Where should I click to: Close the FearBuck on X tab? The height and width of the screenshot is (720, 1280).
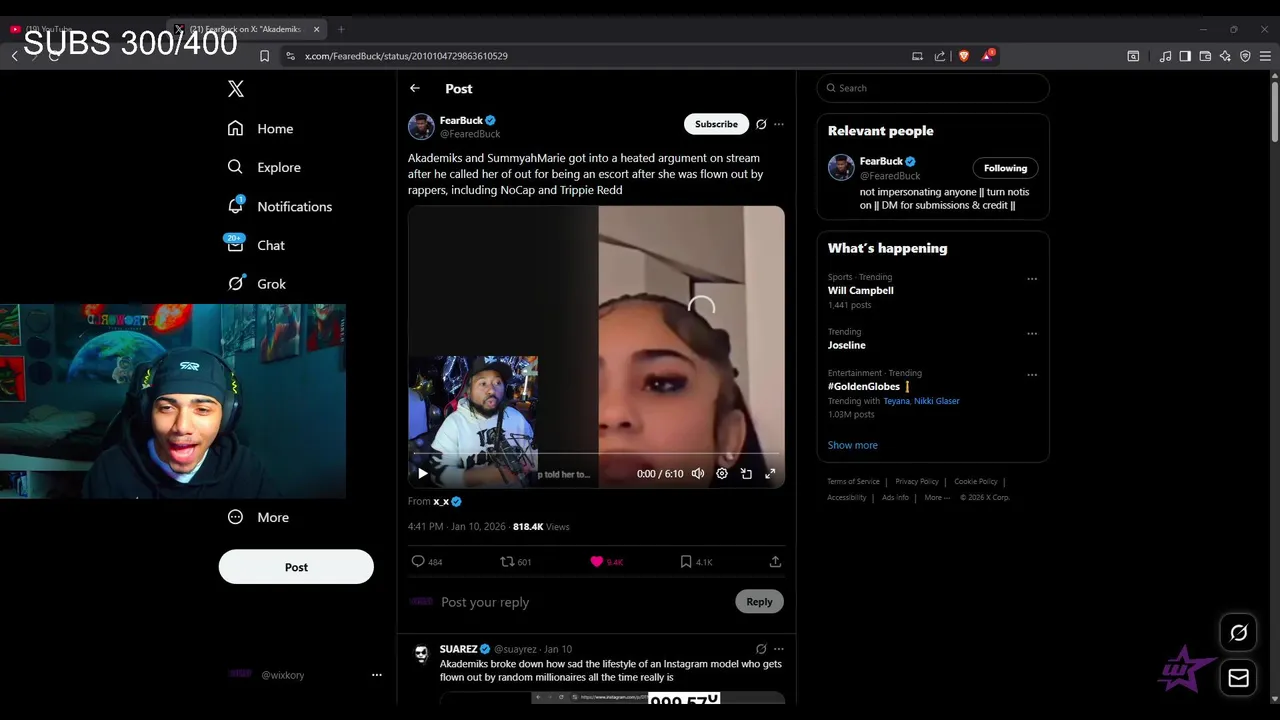point(317,29)
